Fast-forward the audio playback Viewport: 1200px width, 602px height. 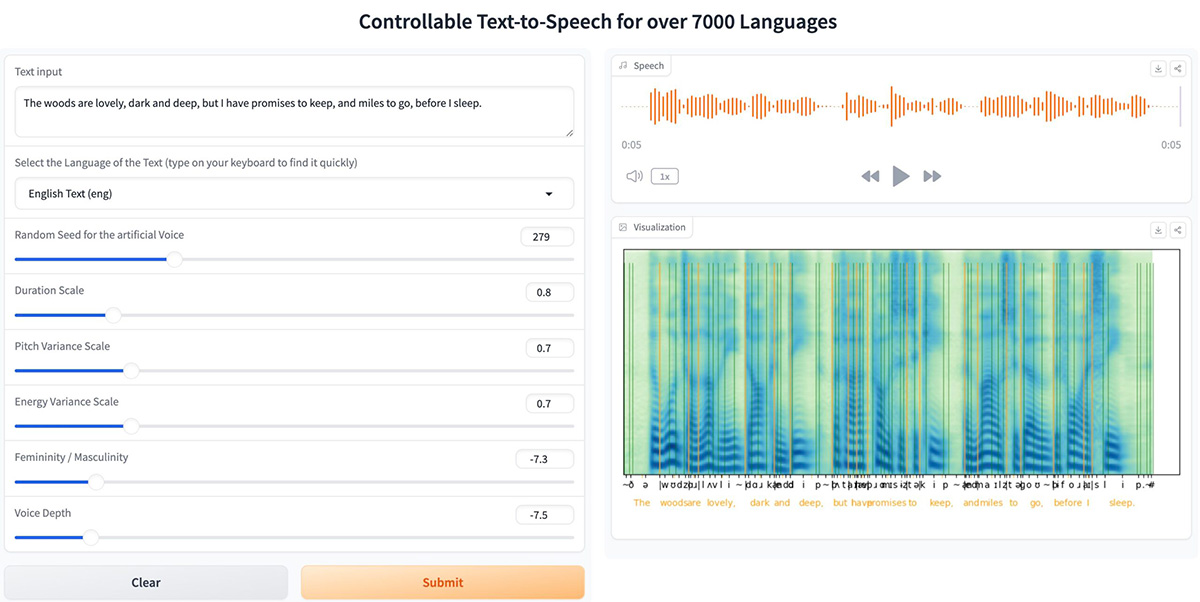click(x=932, y=176)
